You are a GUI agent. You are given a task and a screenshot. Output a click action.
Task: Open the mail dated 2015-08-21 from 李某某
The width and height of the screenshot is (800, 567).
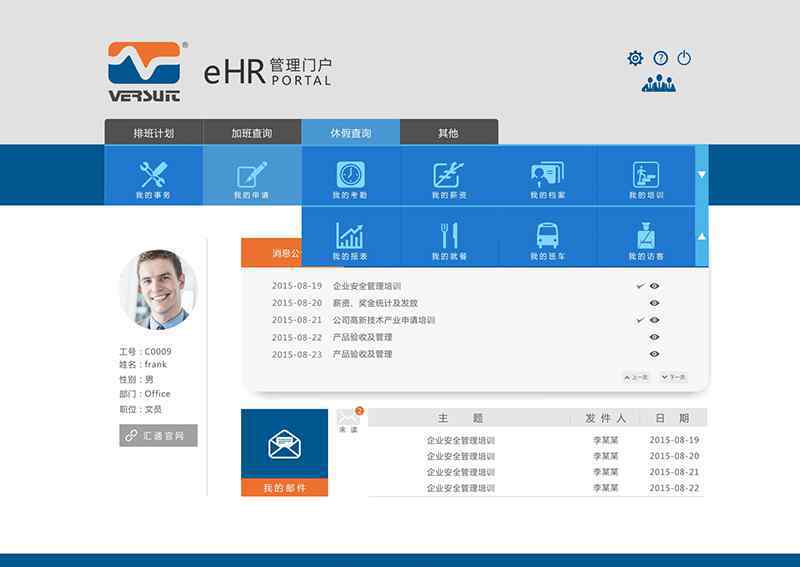pos(537,472)
